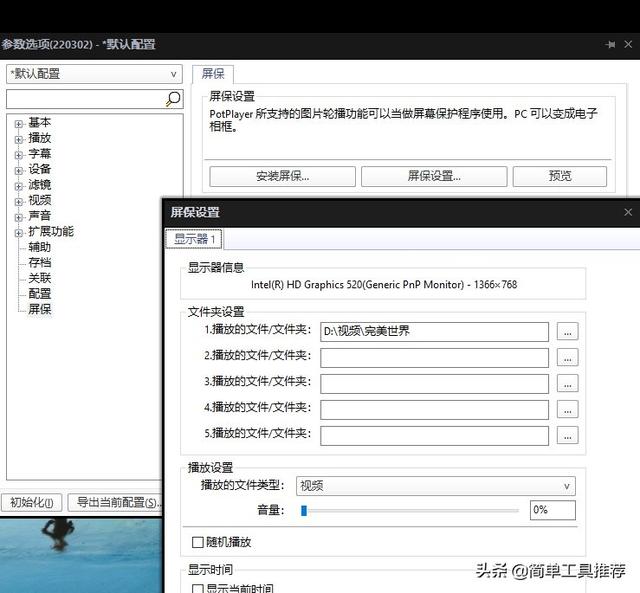Select 扩展功能 label in the settings tree
Screen dimensions: 640x593
coord(51,231)
